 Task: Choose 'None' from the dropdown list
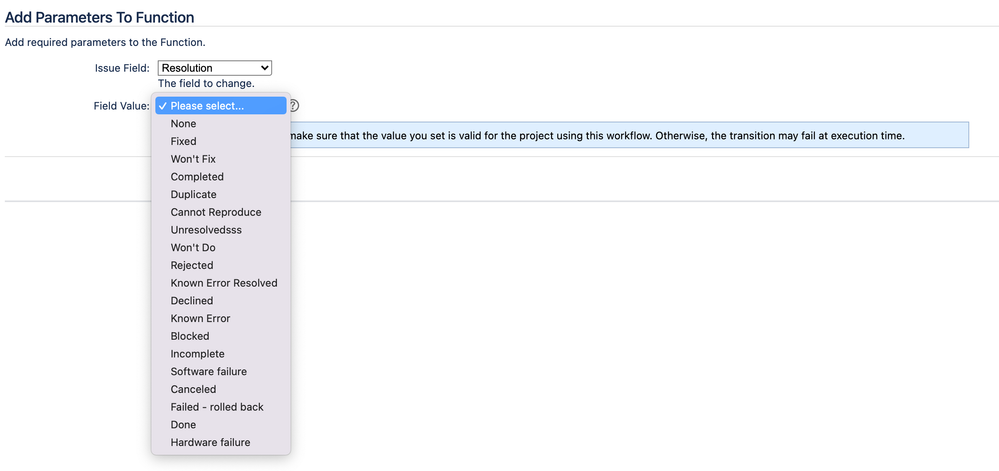click(x=220, y=124)
